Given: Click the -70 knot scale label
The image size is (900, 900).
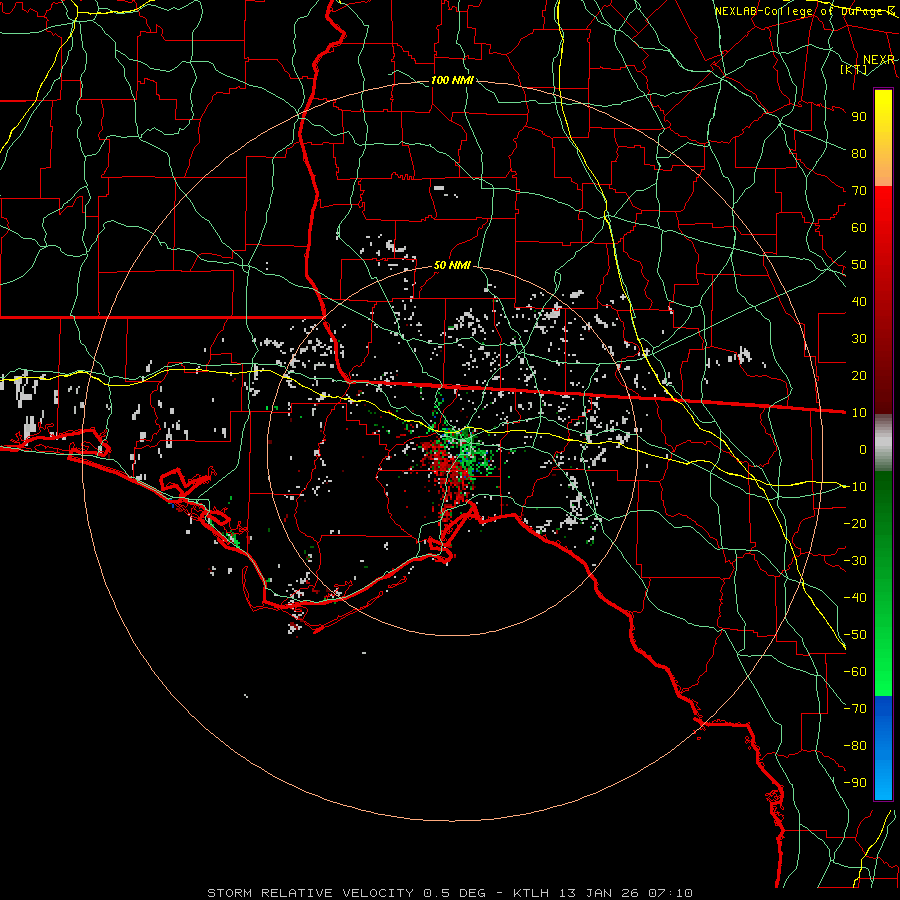Looking at the screenshot, I should pos(855,709).
